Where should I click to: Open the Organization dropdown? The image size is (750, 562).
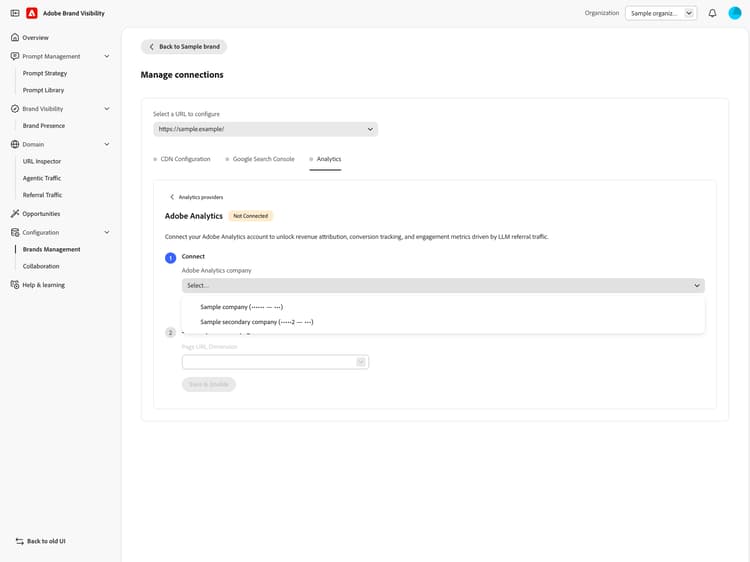coord(661,13)
